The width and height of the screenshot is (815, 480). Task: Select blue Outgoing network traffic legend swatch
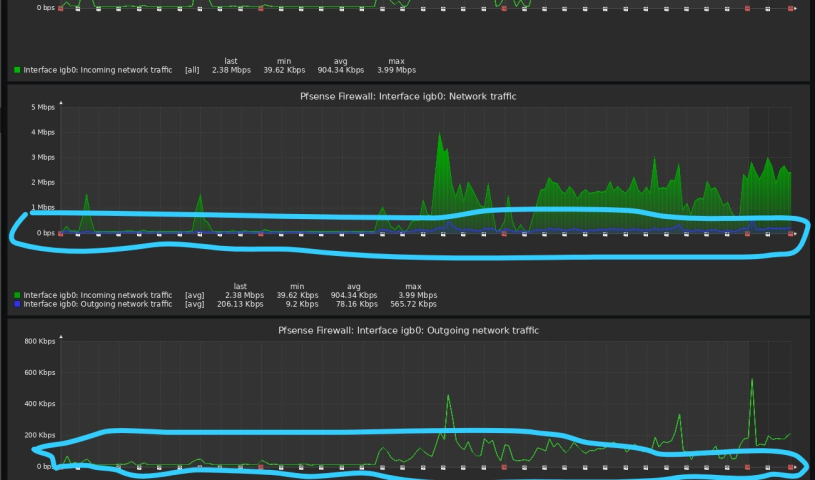[17, 304]
